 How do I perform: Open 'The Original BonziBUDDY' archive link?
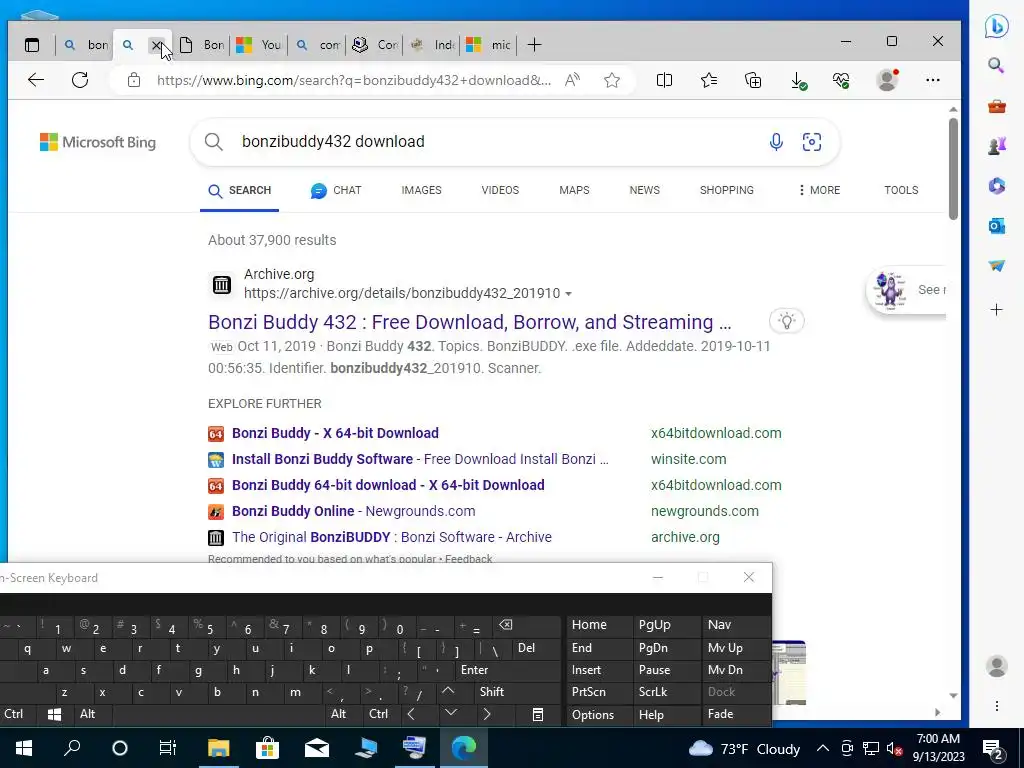click(392, 537)
